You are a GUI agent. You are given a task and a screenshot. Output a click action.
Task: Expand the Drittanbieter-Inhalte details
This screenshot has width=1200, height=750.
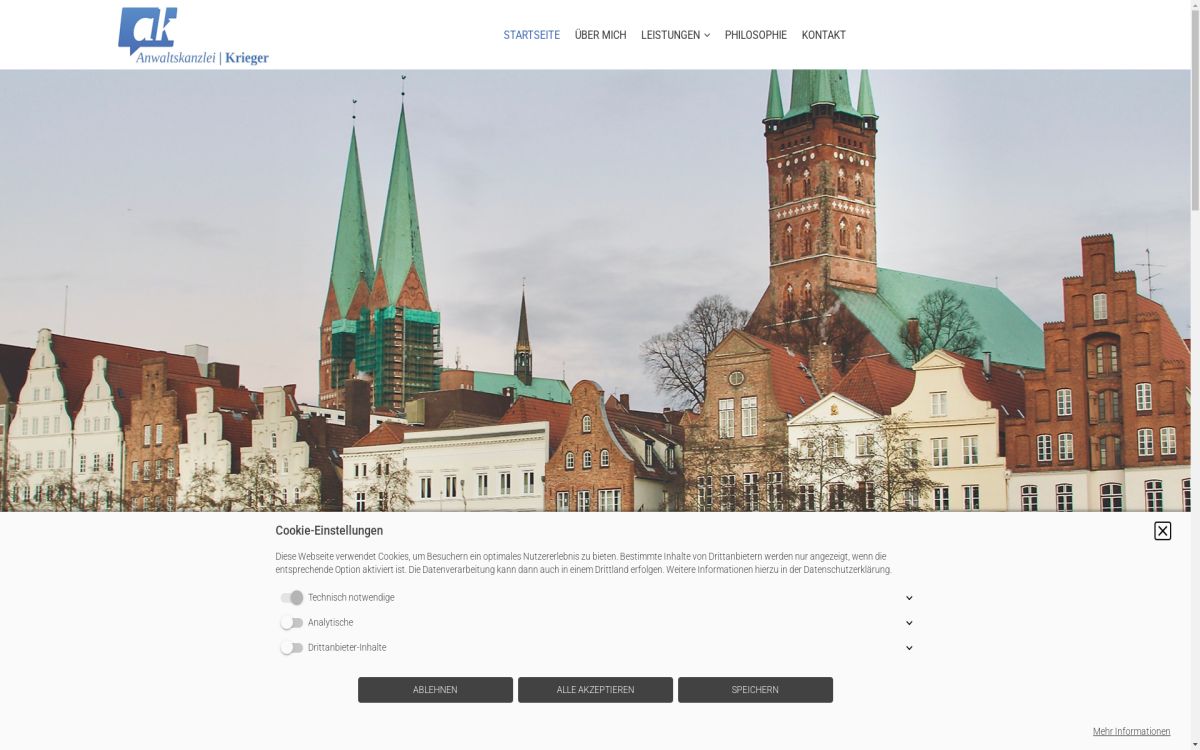pos(909,647)
